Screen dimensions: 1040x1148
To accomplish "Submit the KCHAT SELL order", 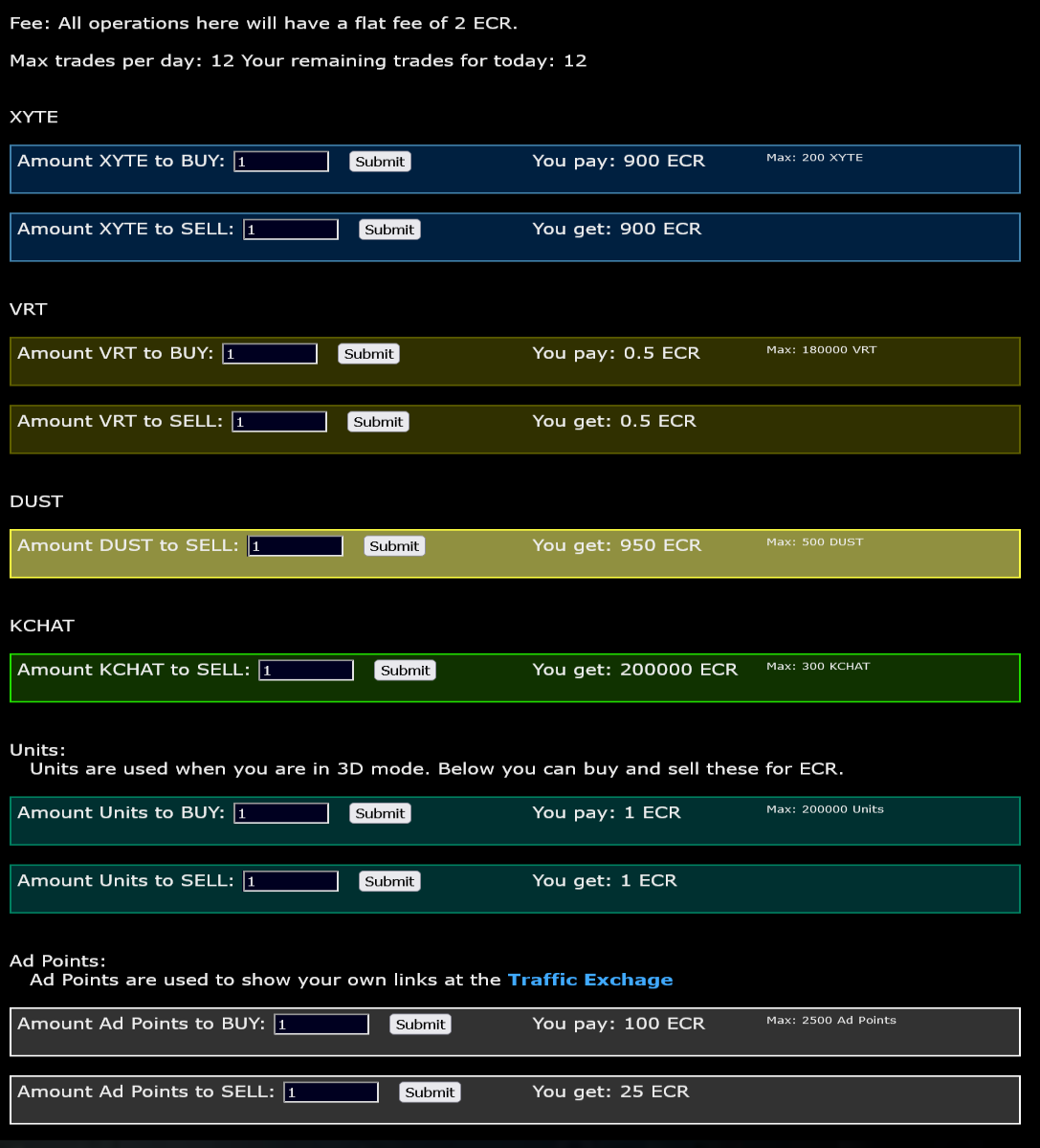I will coord(405,671).
